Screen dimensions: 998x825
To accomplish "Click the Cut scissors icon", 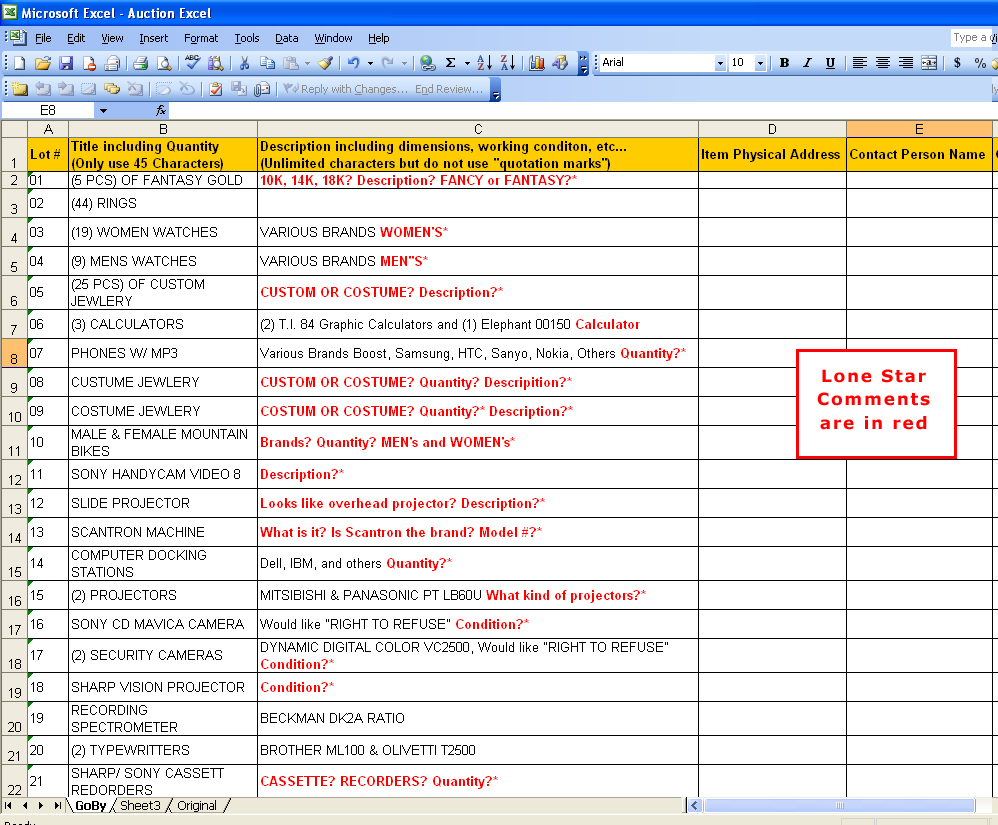I will (243, 63).
